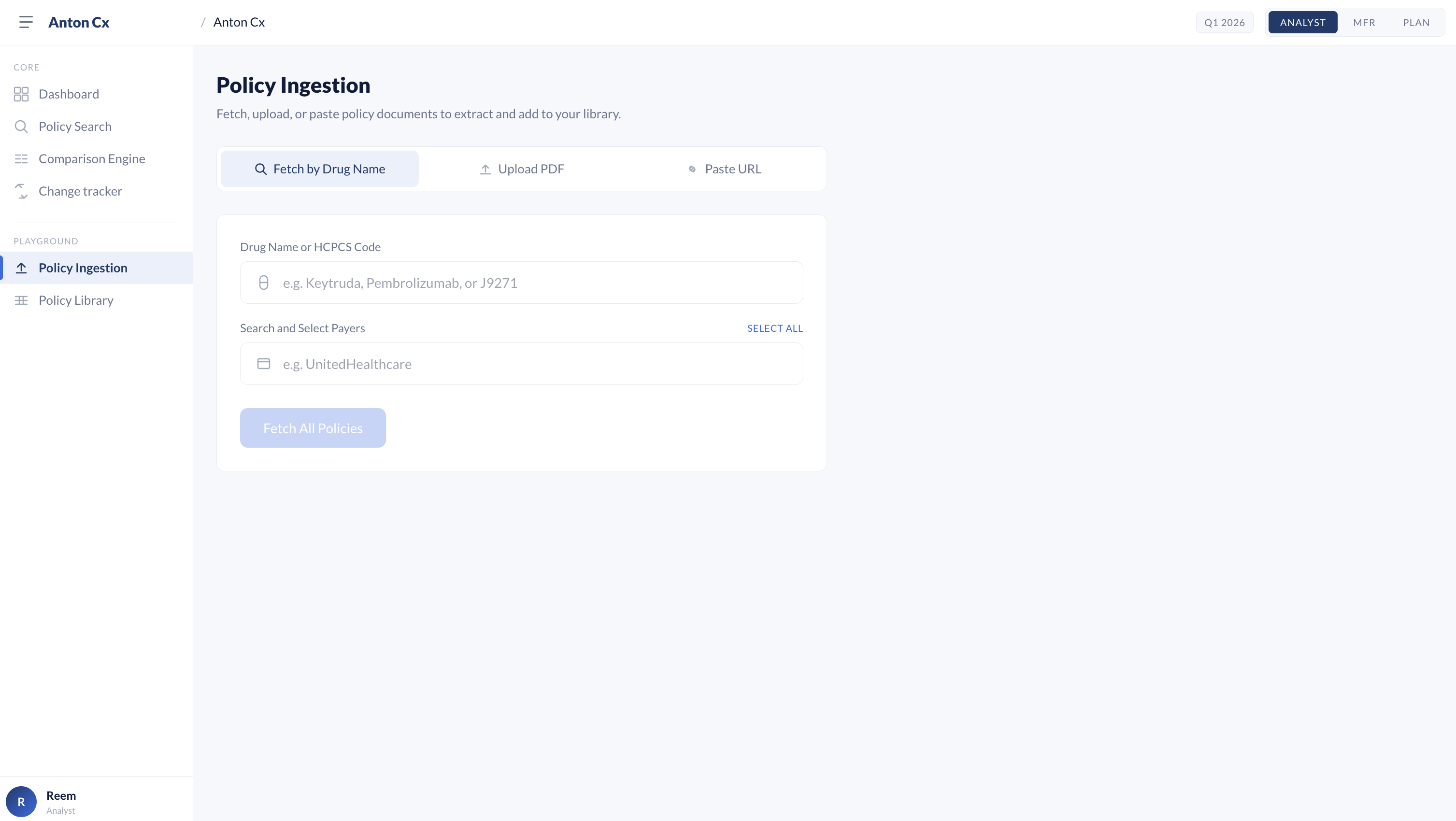The width and height of the screenshot is (1456, 821).
Task: Click the Anton Cx breadcrumb
Action: 239,22
